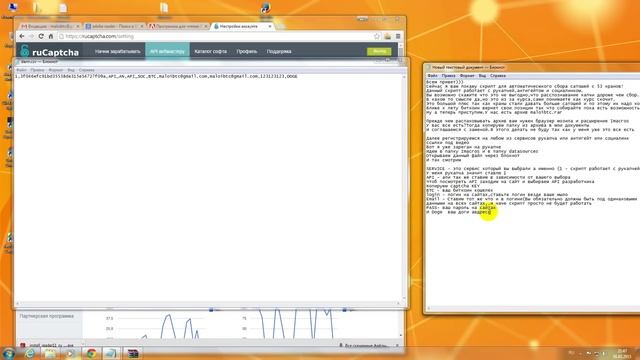Open the Windows Start menu

(x=8, y=353)
